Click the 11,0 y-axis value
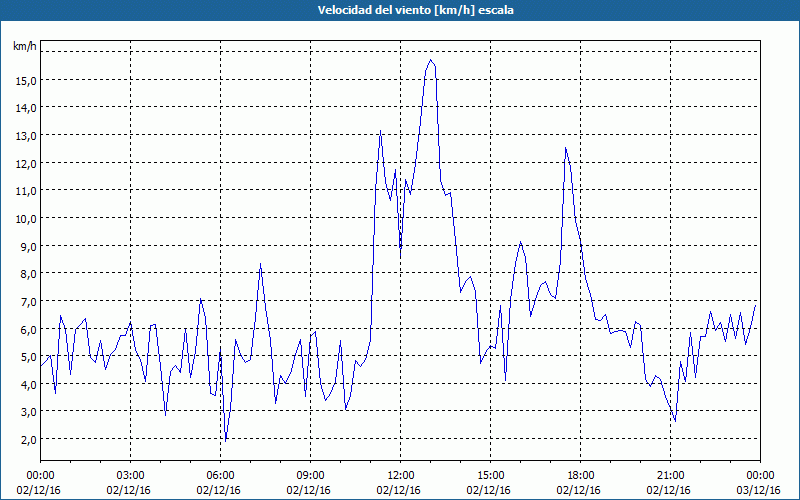800x500 pixels. 25,191
